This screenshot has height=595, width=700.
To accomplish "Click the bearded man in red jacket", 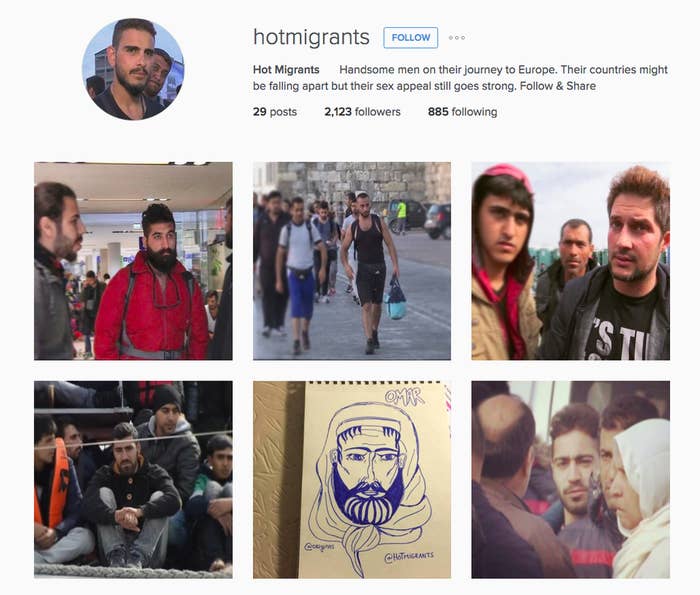I will click(152, 283).
